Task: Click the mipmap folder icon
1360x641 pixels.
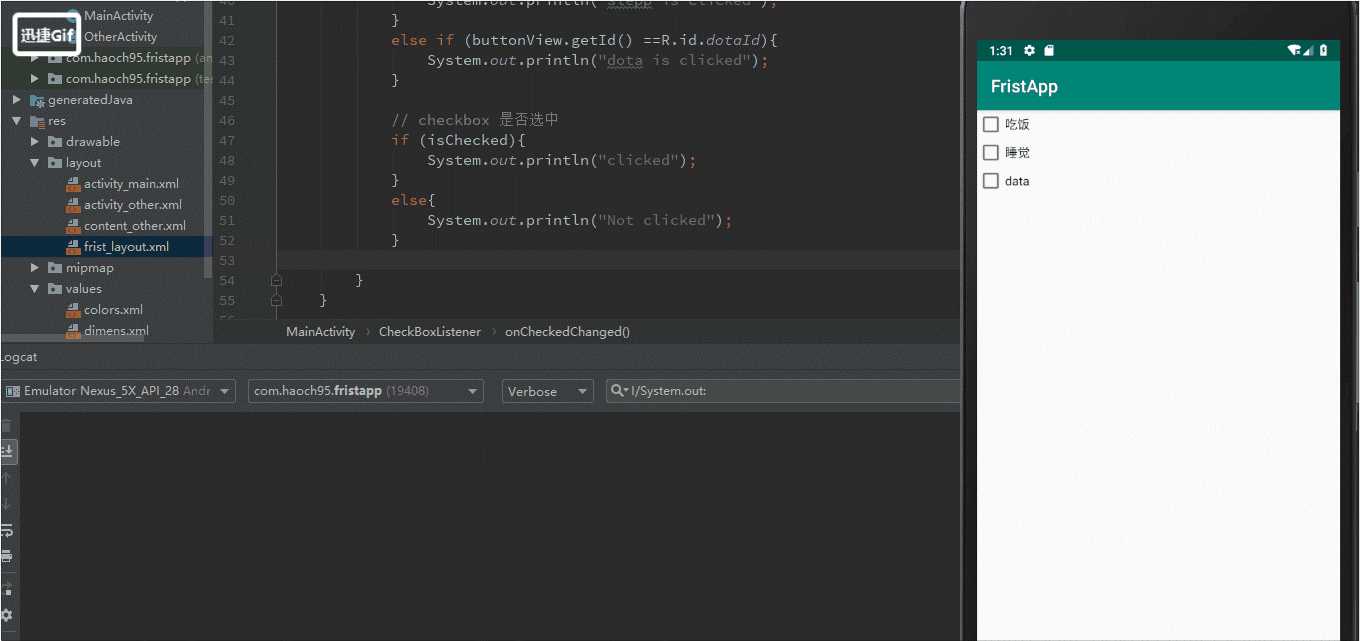Action: point(55,268)
